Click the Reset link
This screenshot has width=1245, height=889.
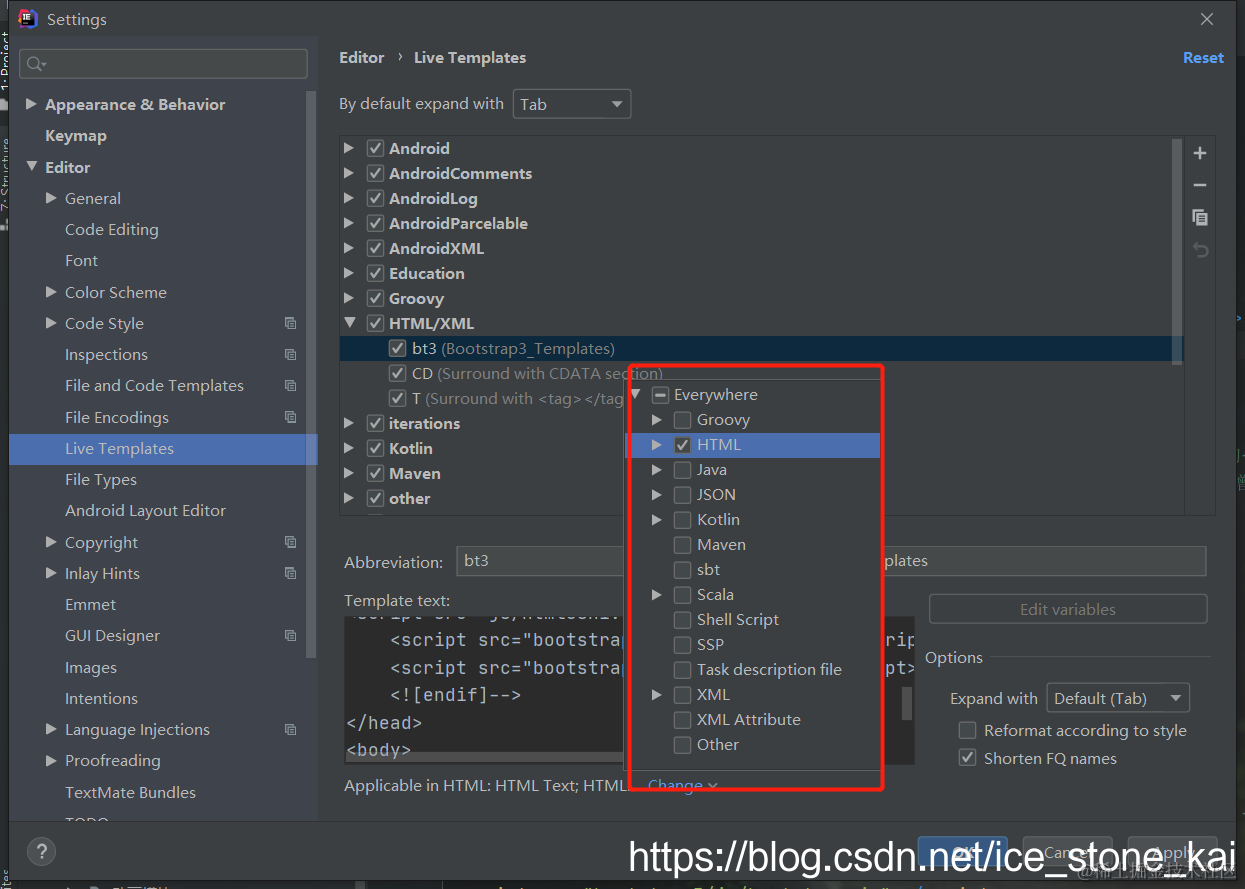pos(1203,58)
